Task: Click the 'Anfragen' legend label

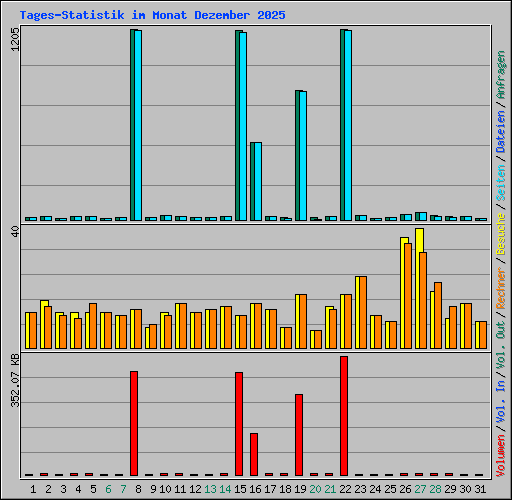Action: coord(501,75)
